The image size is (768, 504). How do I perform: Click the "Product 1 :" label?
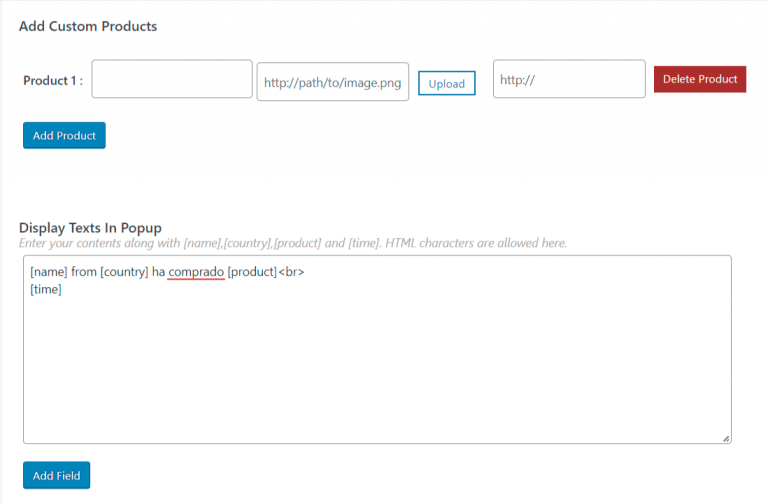click(53, 80)
